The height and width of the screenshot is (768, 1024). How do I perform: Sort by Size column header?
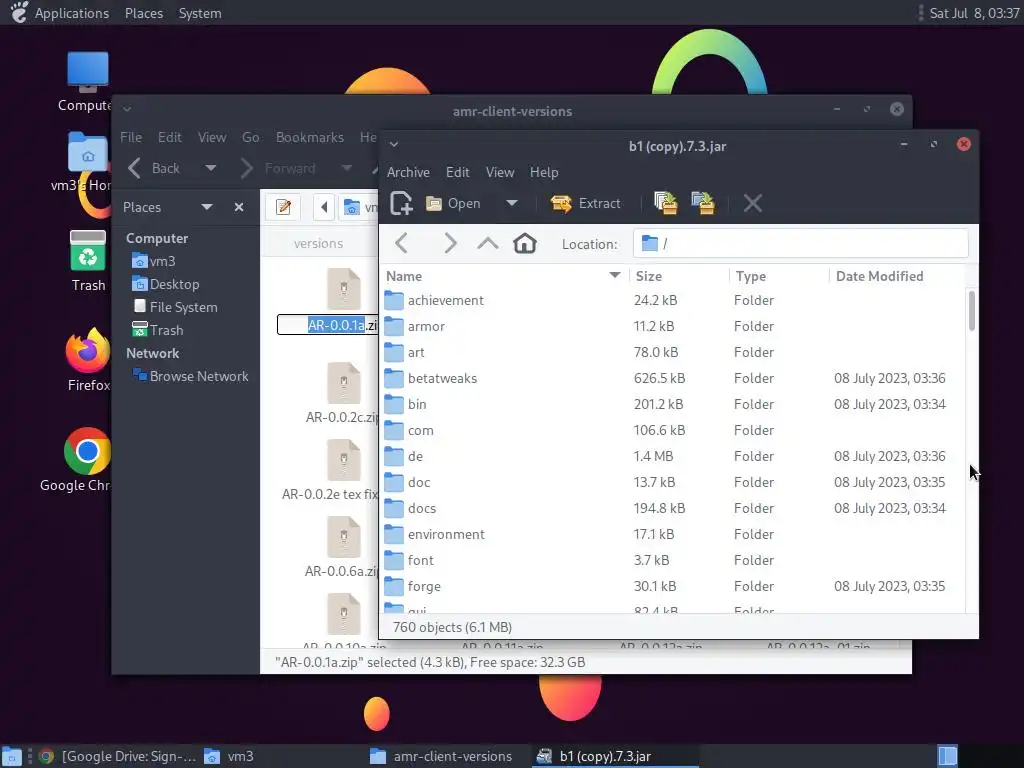(679, 276)
